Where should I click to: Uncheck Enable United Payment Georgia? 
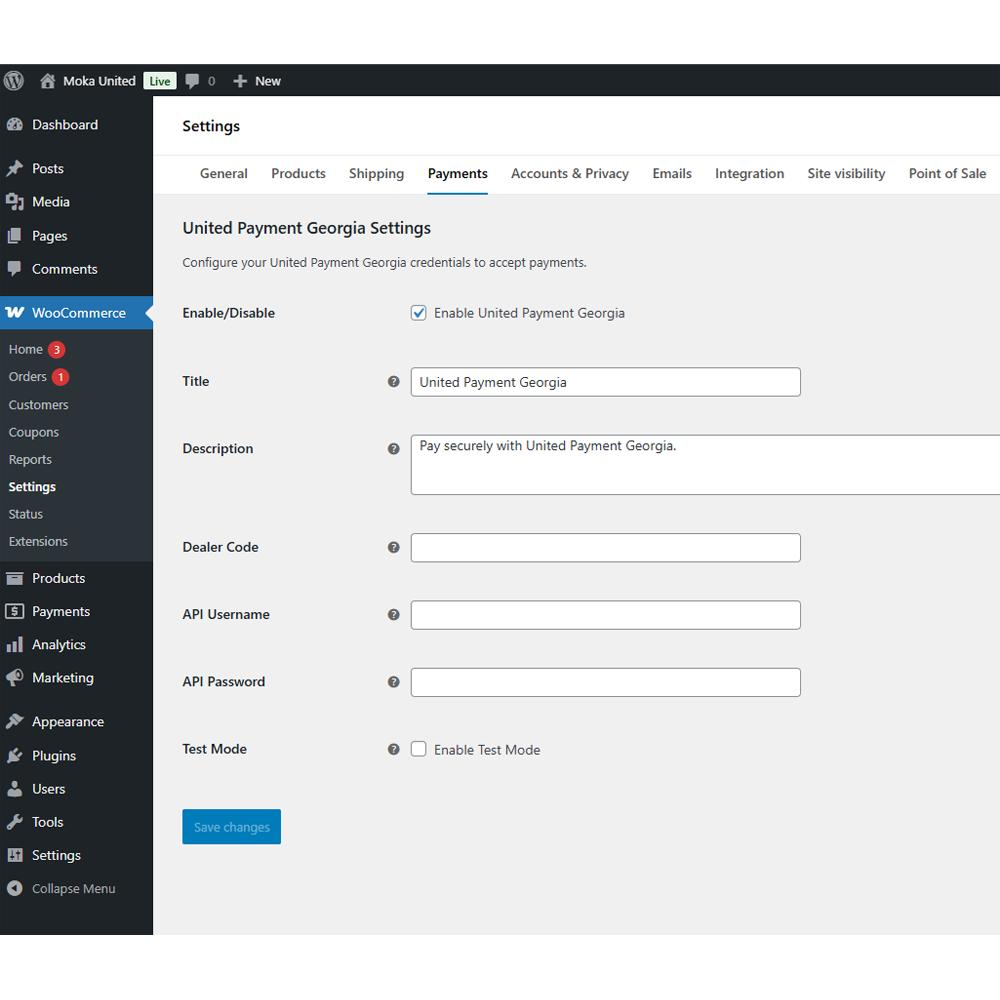pos(418,312)
